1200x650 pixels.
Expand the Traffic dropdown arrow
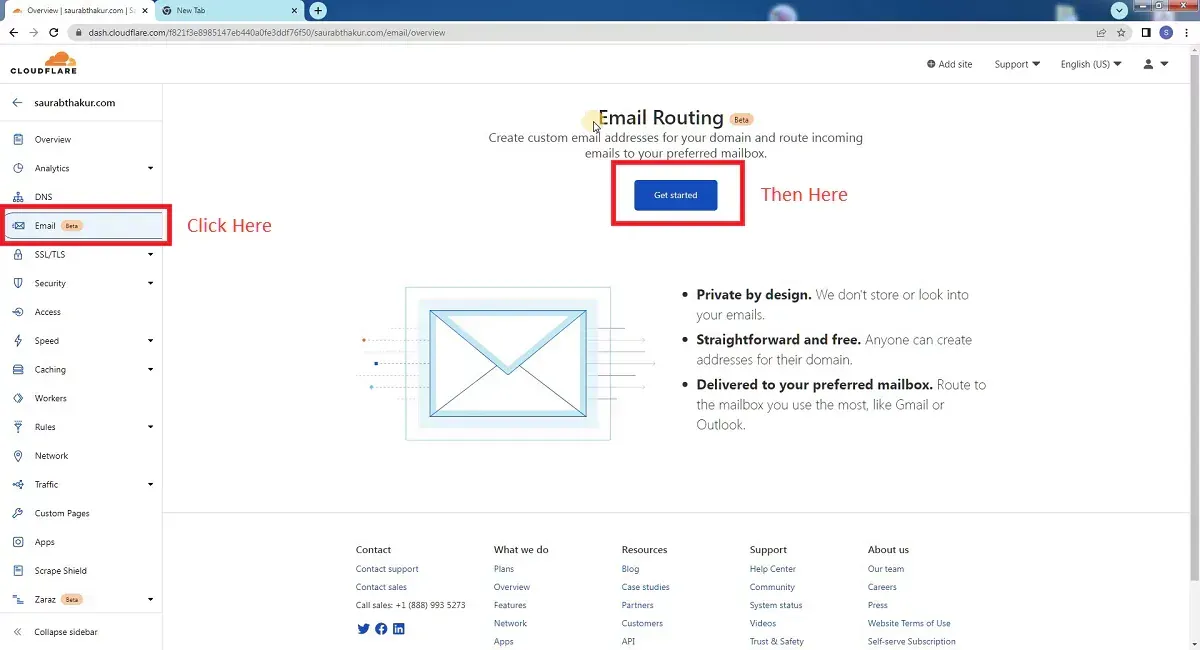[151, 484]
